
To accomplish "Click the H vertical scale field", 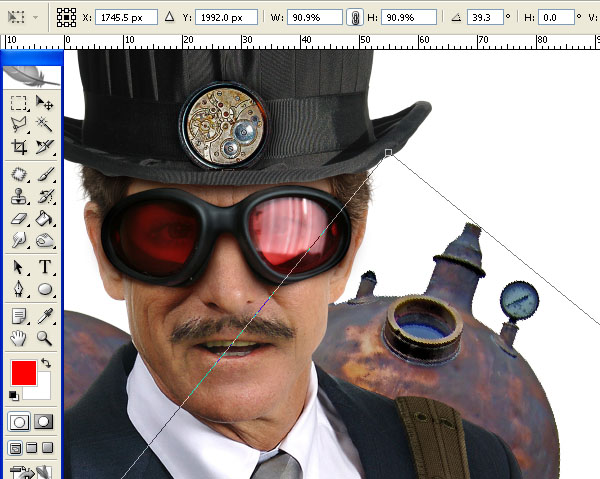I will point(409,18).
